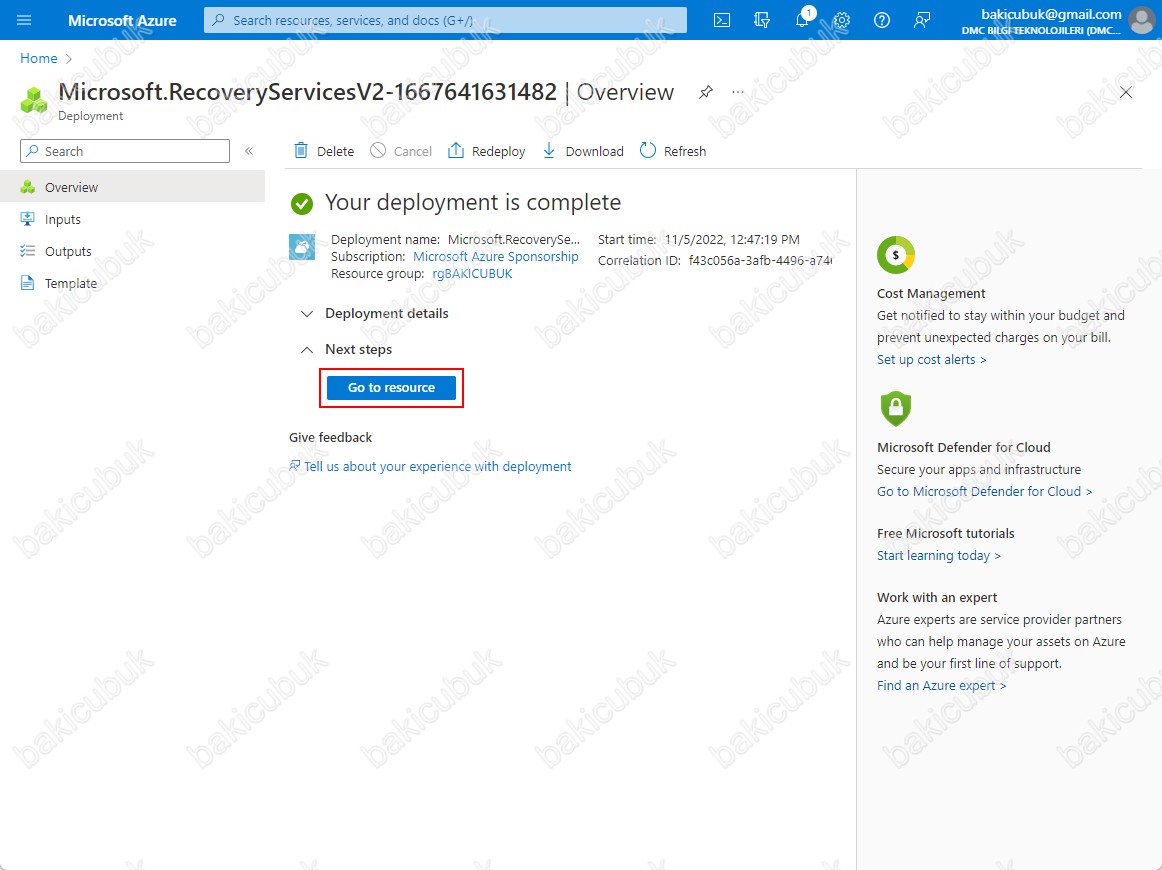Click Redeploy in the command bar
This screenshot has height=870, width=1162.
(487, 151)
